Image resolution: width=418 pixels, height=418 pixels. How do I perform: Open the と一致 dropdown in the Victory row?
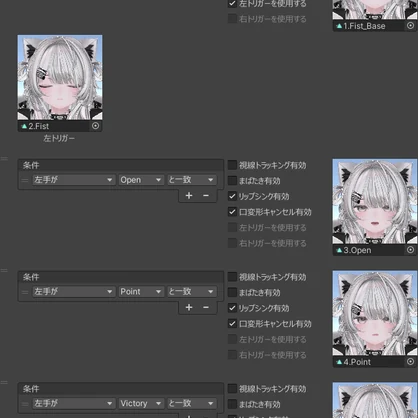tap(192, 403)
